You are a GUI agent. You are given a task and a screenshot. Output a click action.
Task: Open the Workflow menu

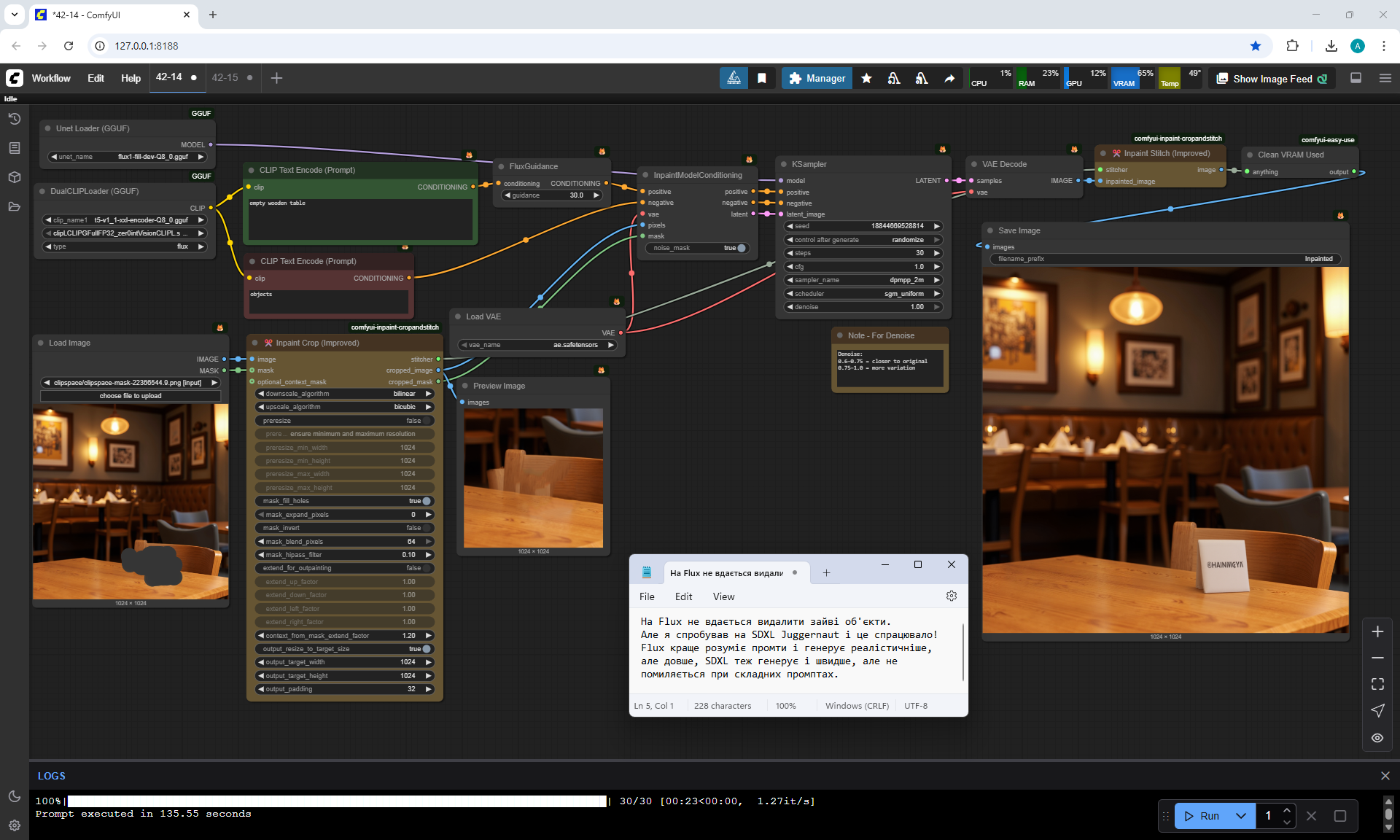tap(51, 78)
